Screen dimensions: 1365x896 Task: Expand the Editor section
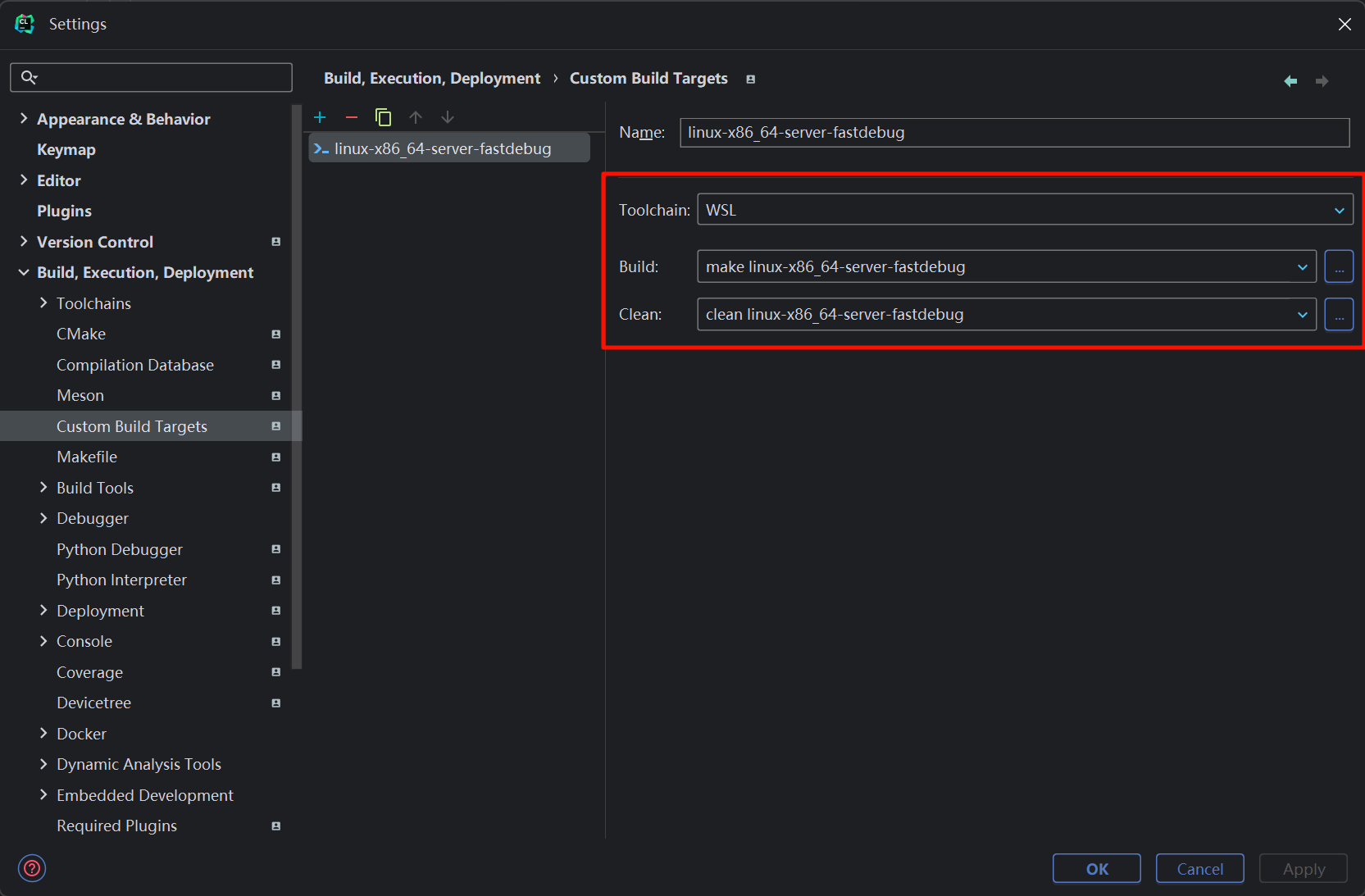[24, 180]
